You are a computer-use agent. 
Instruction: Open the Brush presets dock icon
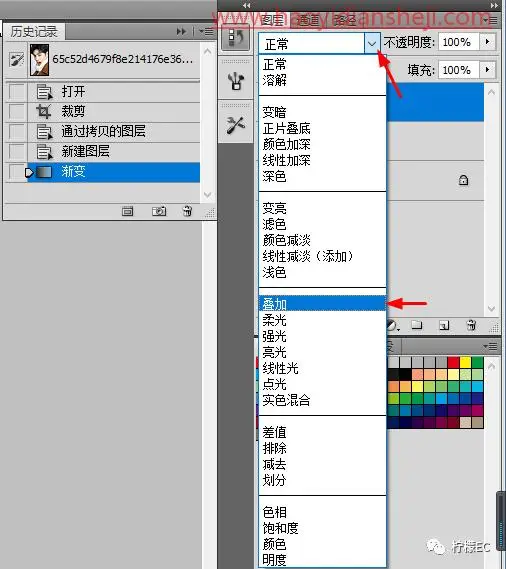click(x=236, y=81)
